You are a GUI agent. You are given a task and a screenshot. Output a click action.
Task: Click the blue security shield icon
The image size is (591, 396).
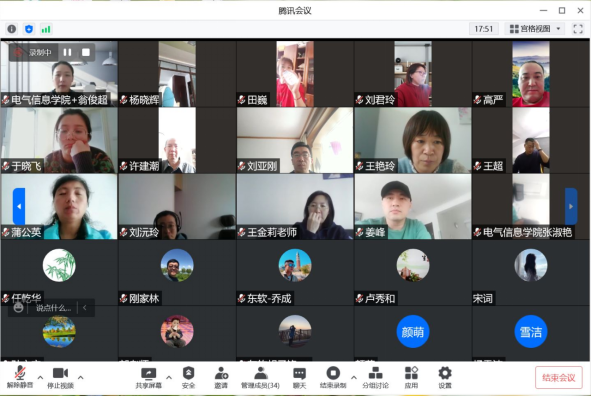(29, 29)
